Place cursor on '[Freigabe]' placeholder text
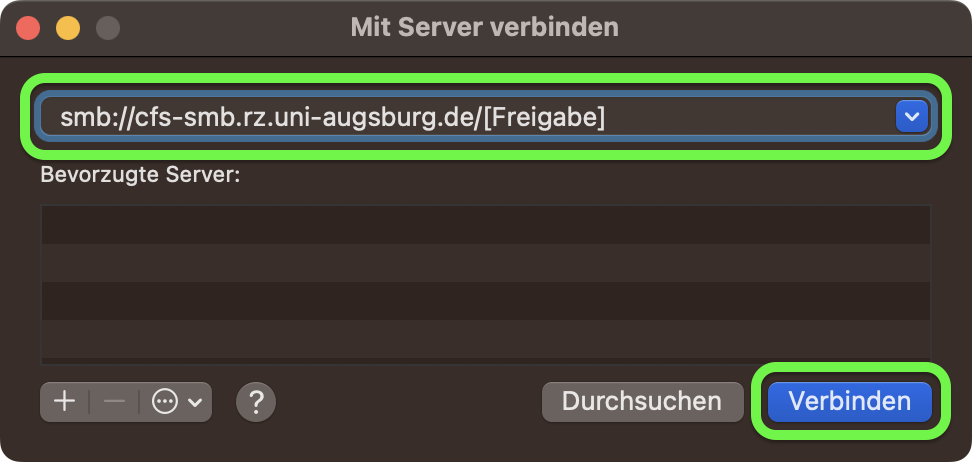The width and height of the screenshot is (972, 462). point(544,117)
